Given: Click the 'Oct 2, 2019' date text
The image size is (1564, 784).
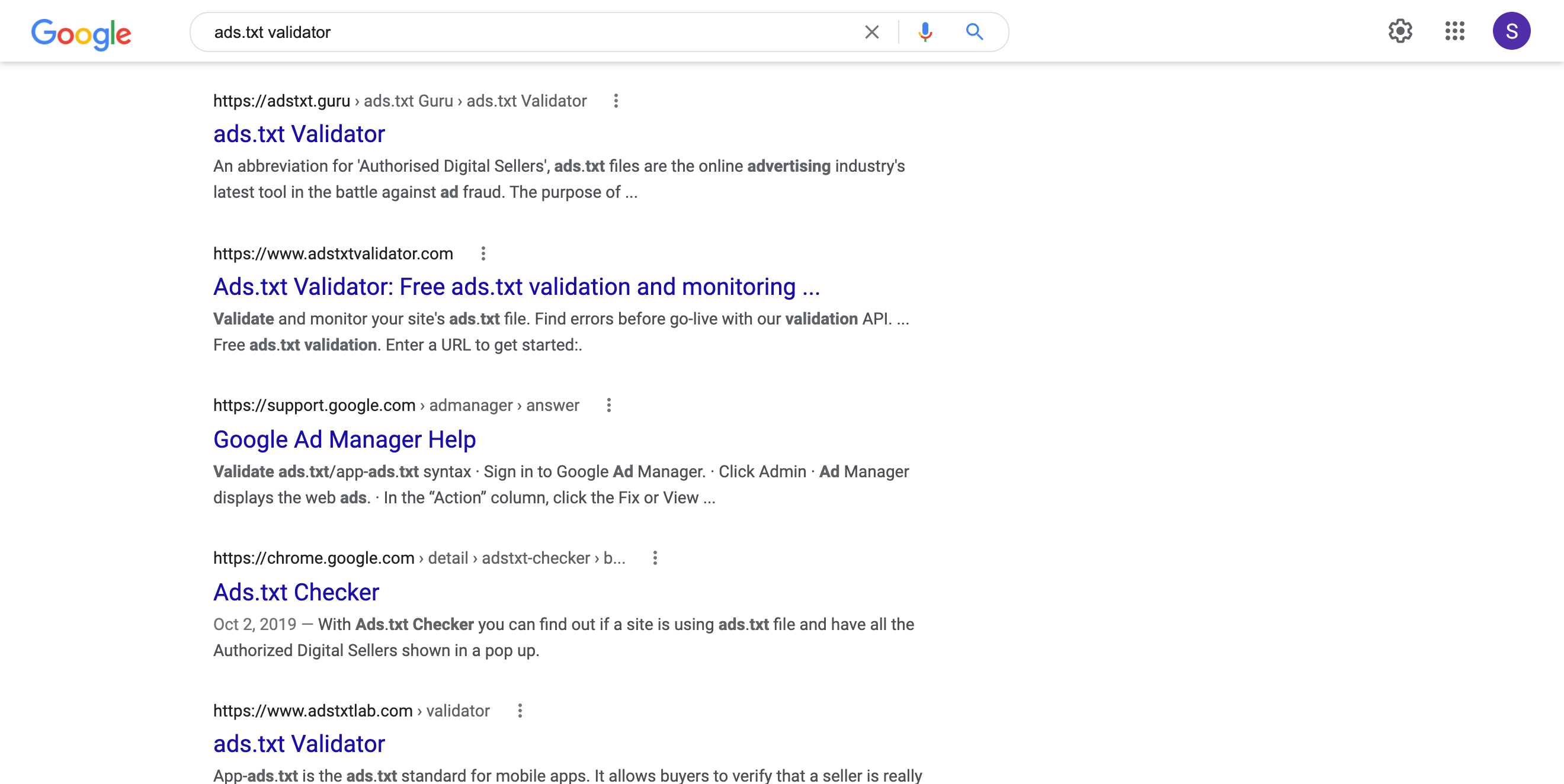Looking at the screenshot, I should 255,625.
